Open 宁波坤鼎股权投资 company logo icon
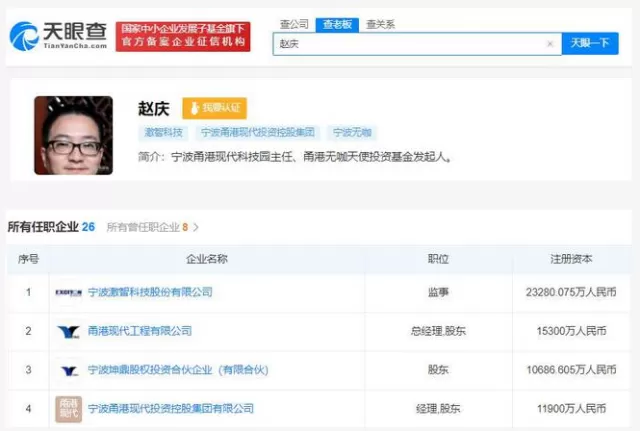The height and width of the screenshot is (431, 640). [x=69, y=370]
